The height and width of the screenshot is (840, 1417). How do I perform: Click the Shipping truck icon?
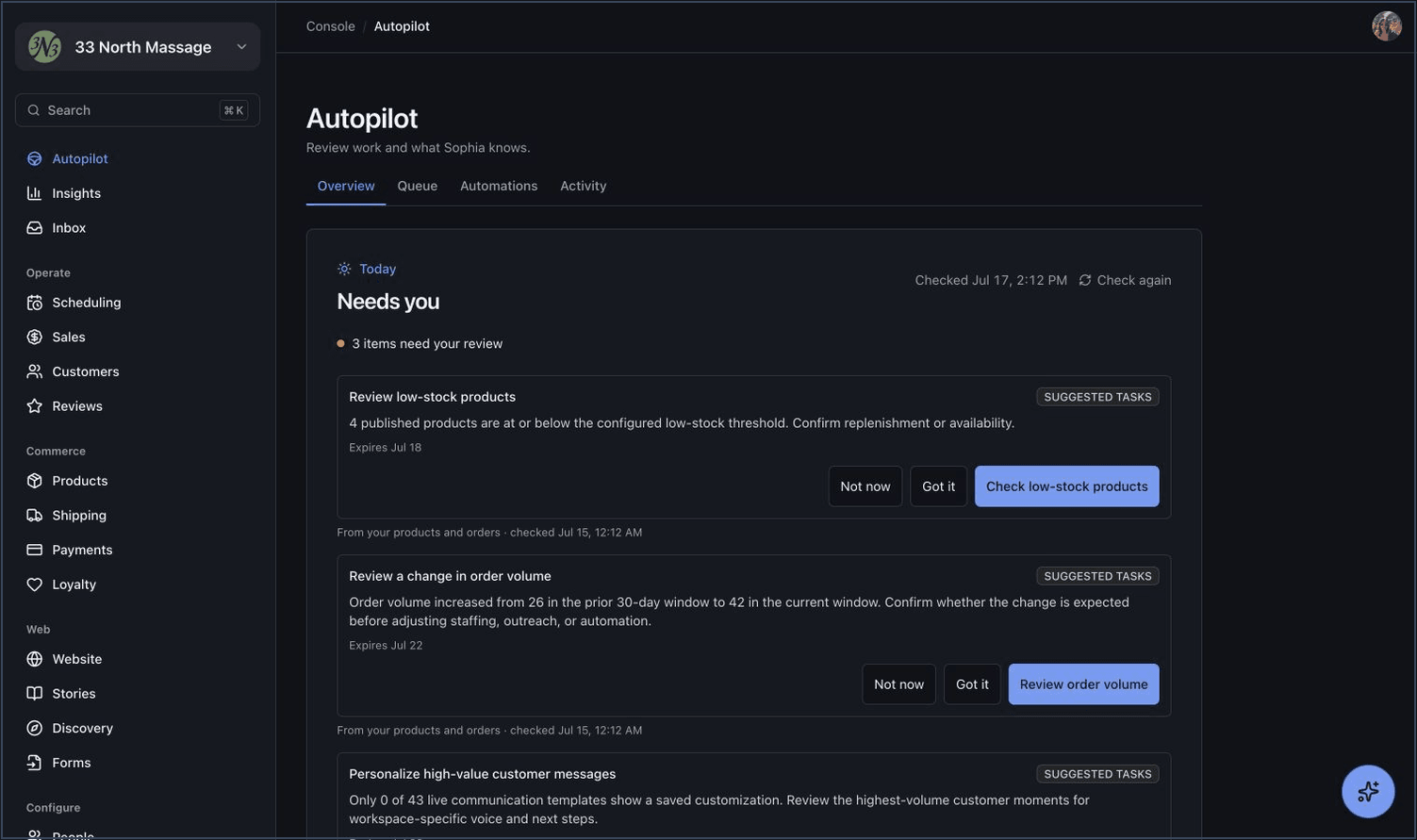(x=35, y=516)
